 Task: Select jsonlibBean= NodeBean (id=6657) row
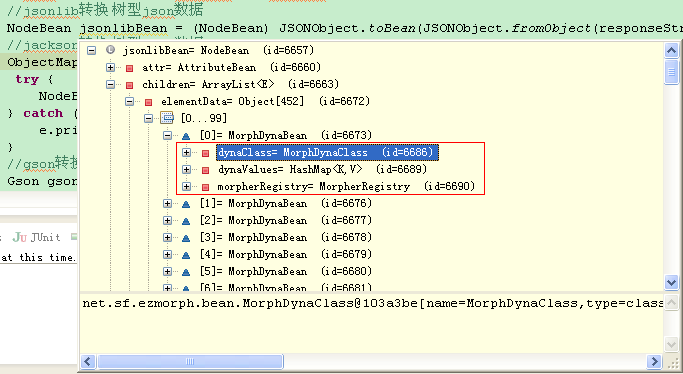pyautogui.click(x=218, y=51)
